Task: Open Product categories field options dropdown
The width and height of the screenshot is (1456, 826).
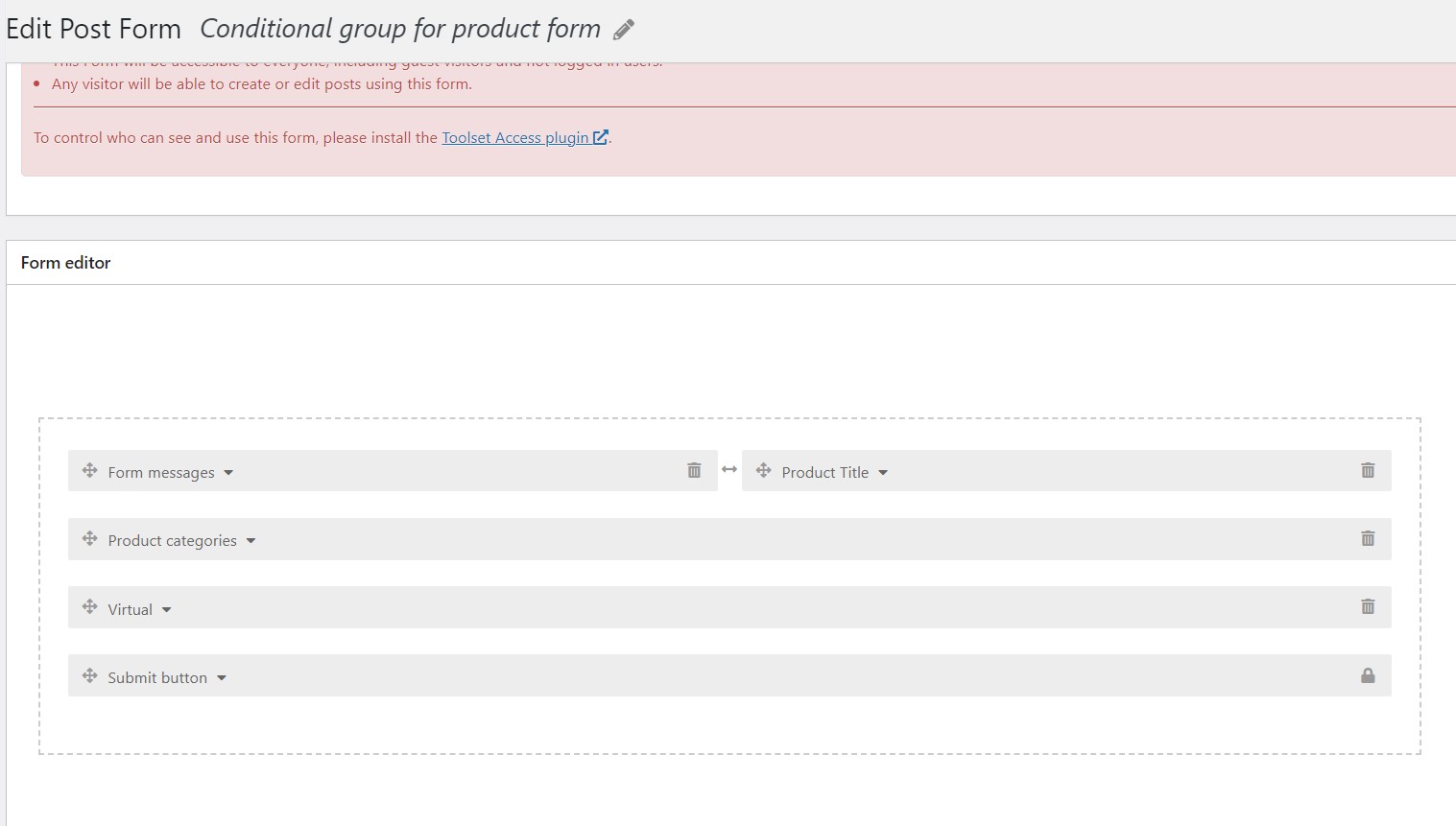Action: pyautogui.click(x=251, y=541)
